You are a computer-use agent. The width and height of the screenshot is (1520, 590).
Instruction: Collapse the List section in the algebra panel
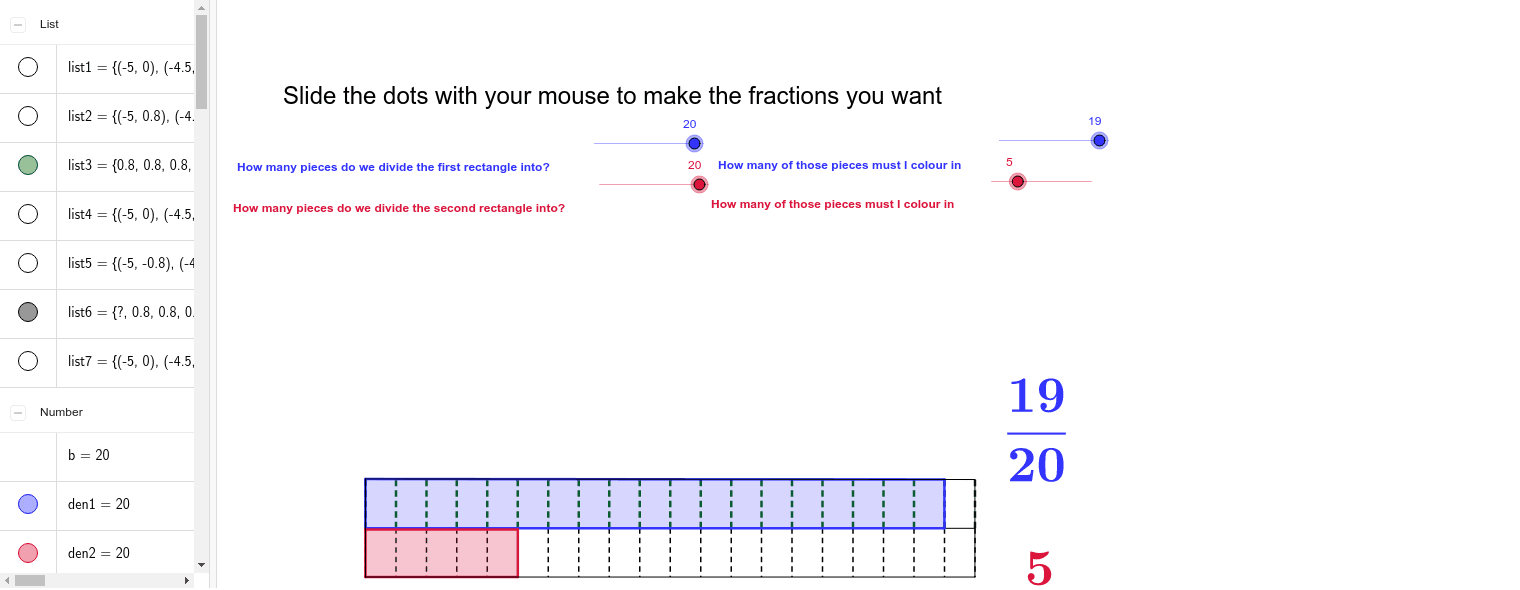click(16, 23)
